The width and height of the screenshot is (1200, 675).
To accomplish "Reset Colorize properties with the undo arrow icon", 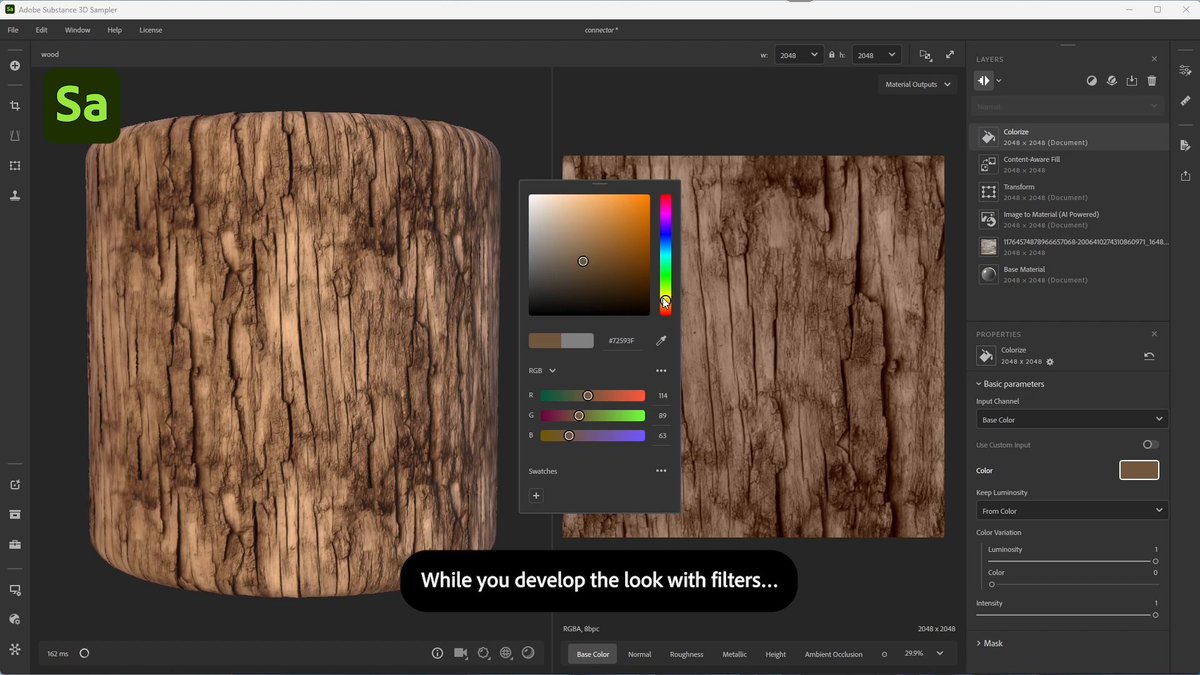I will click(1149, 356).
